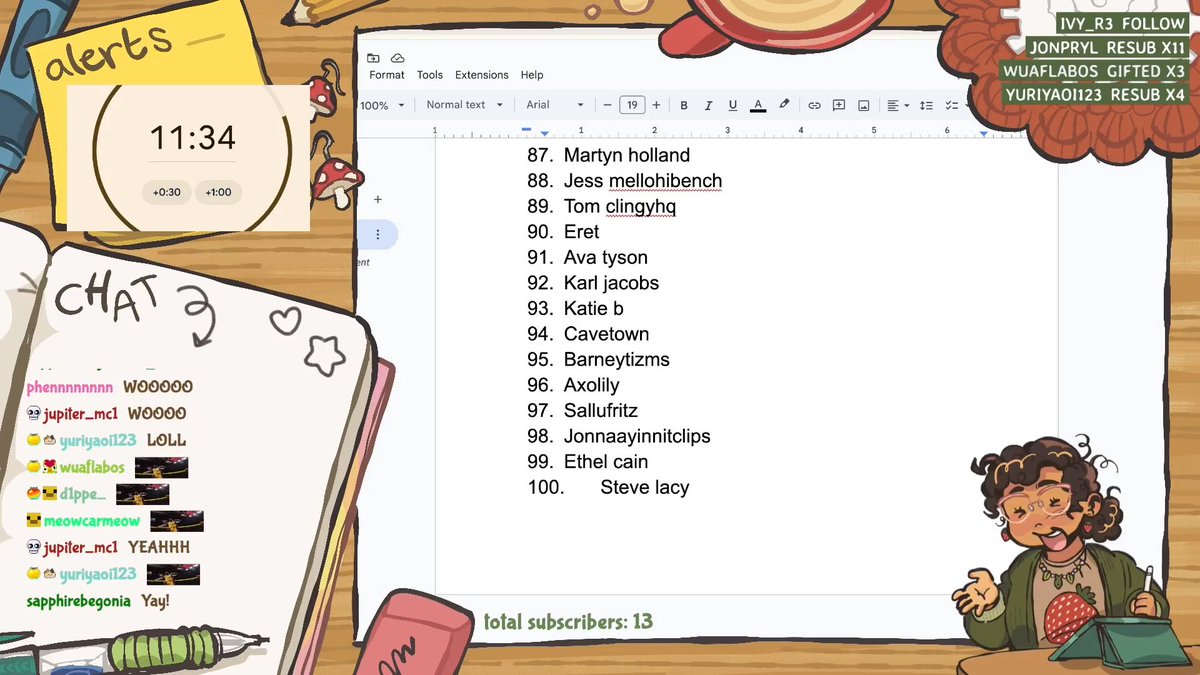Click the font size field showing 19
Viewport: 1200px width, 675px height.
(x=632, y=105)
